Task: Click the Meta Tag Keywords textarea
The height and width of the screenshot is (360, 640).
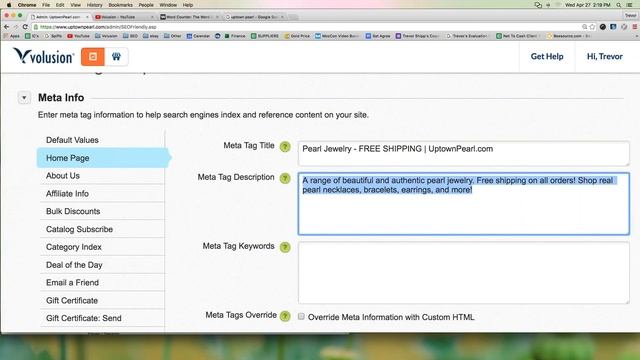Action: [464, 273]
